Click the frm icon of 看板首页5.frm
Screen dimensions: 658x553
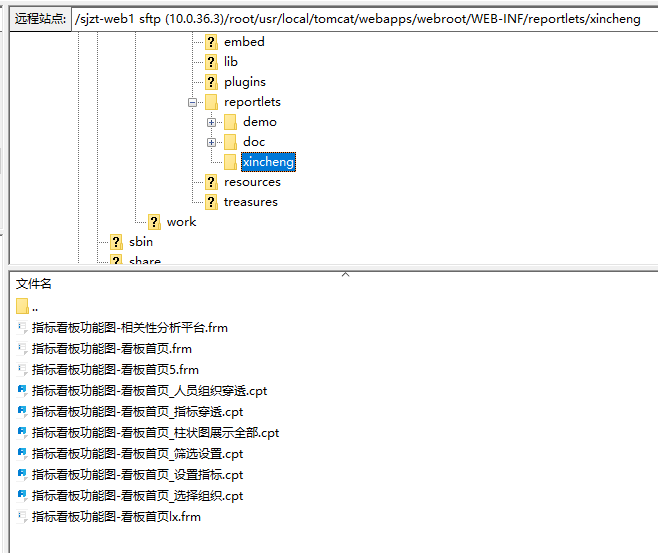tap(22, 369)
